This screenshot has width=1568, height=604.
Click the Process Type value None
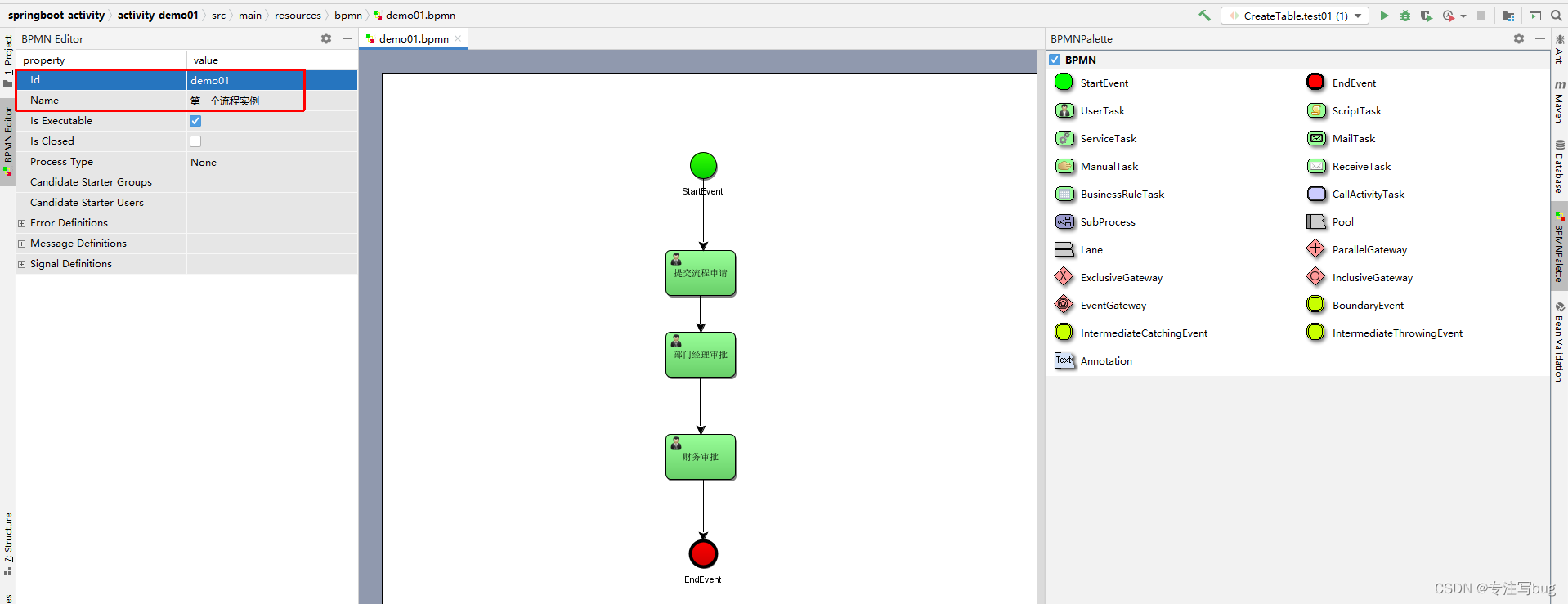(x=272, y=162)
